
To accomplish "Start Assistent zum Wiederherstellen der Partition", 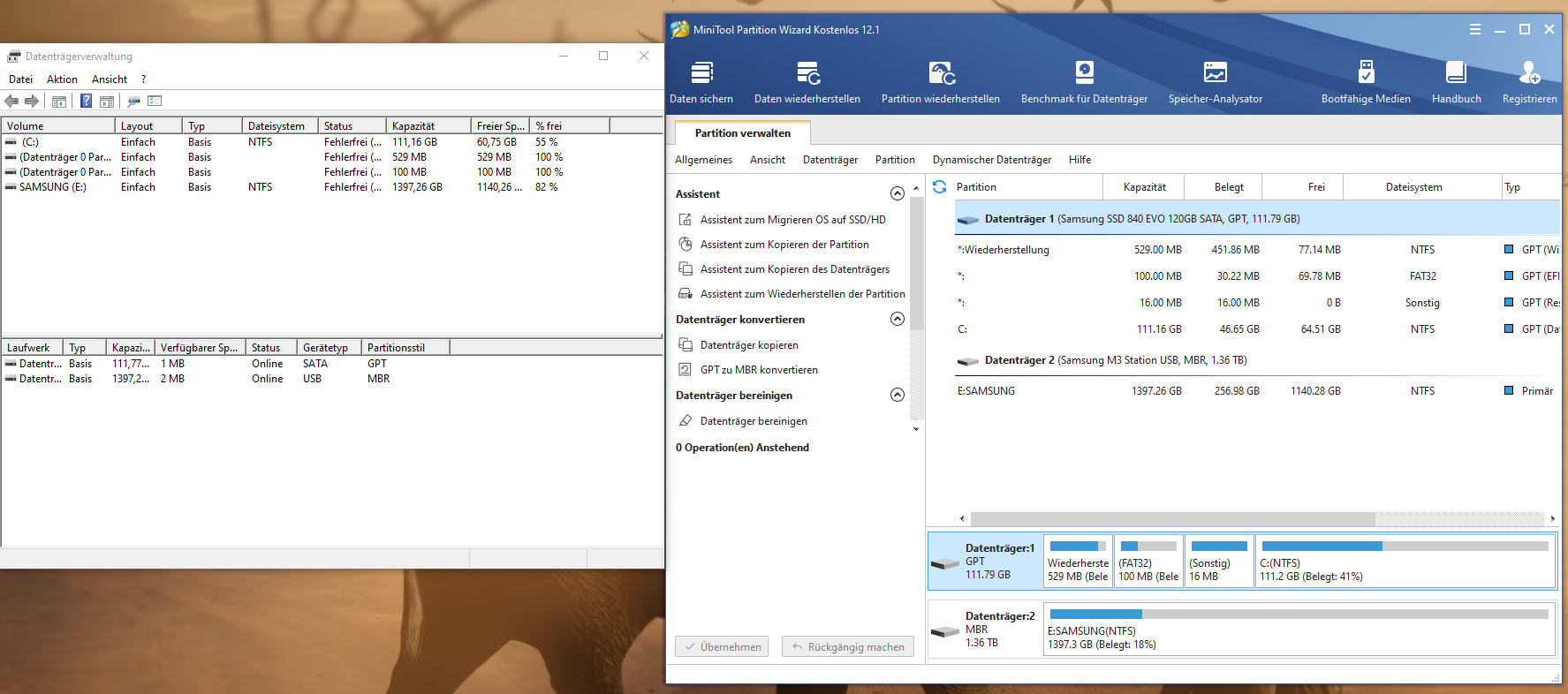I will (802, 294).
